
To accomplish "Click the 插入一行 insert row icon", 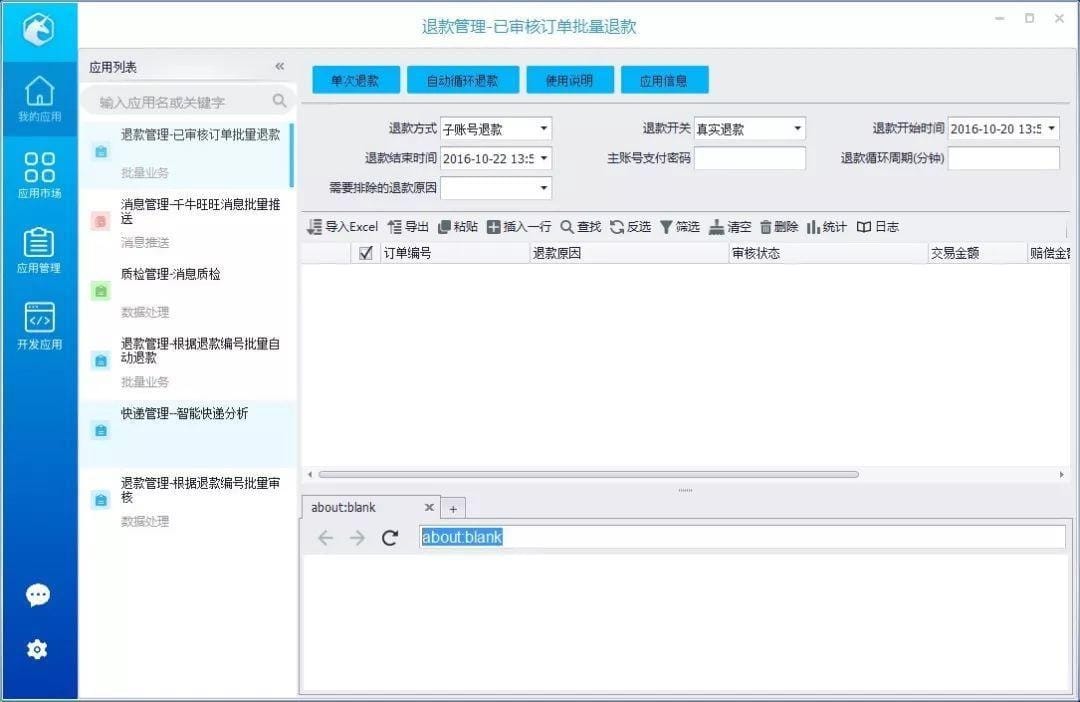I will [x=517, y=226].
